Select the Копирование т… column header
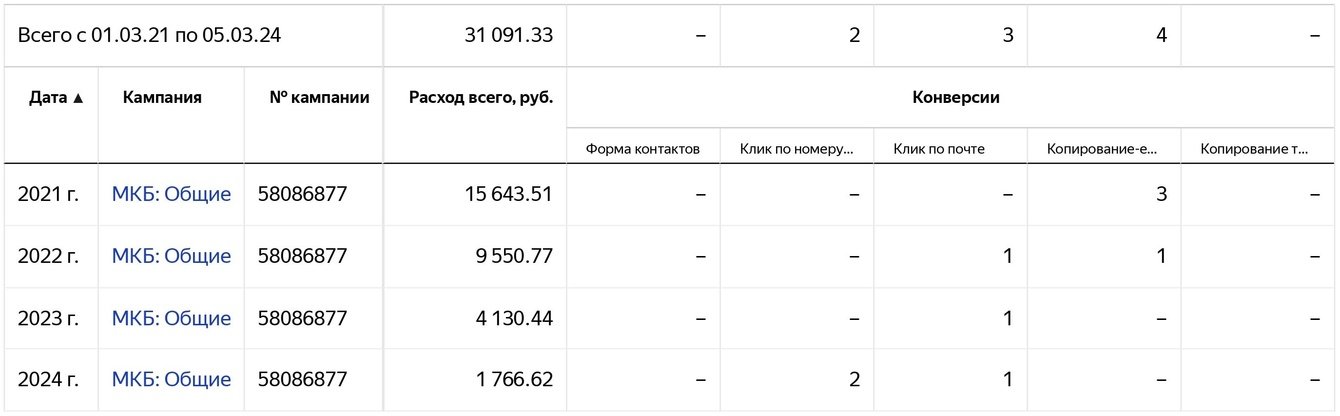The width and height of the screenshot is (1340, 416). pos(1257,149)
